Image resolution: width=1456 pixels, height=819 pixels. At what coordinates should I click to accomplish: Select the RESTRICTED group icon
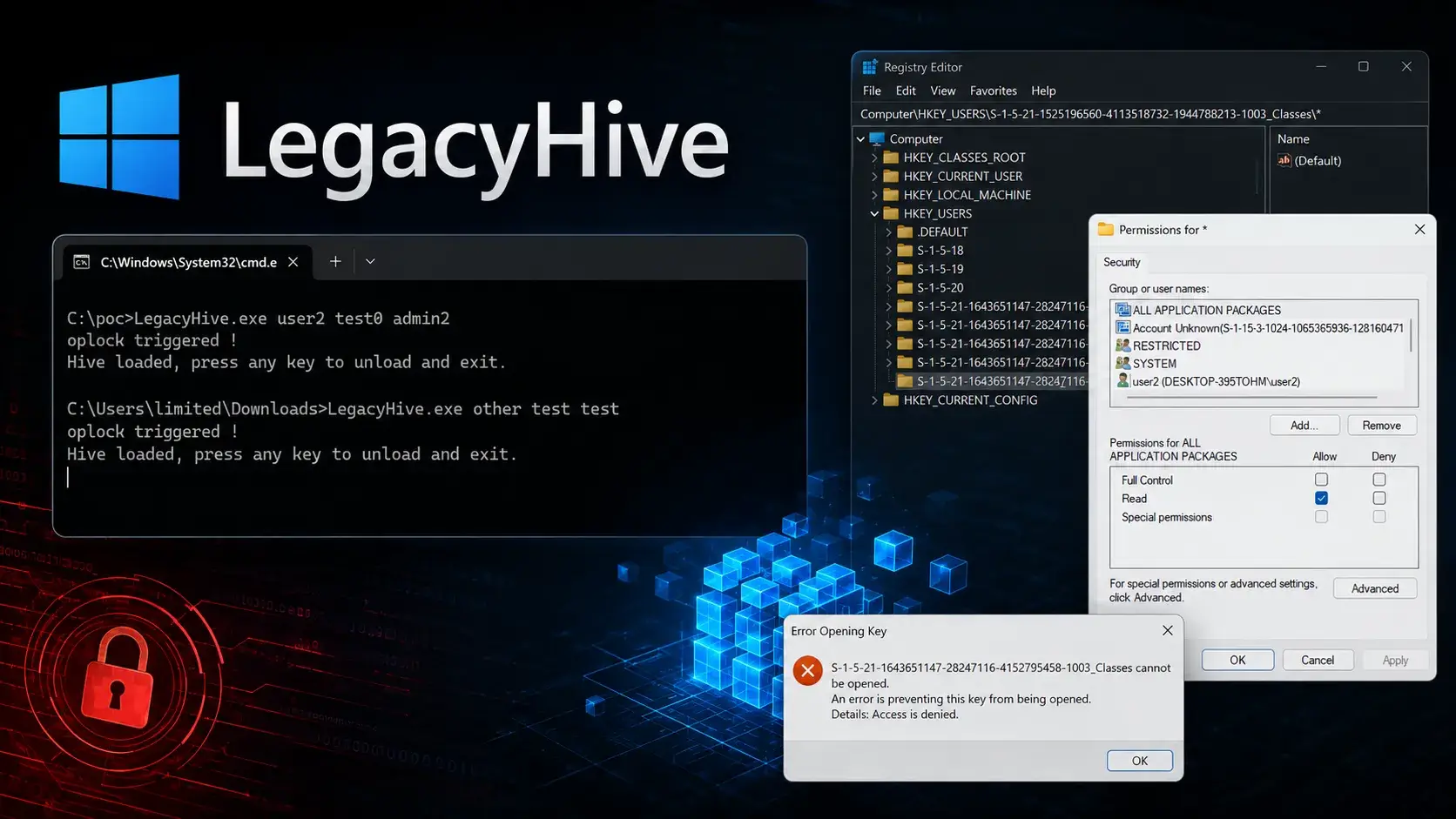(1123, 346)
